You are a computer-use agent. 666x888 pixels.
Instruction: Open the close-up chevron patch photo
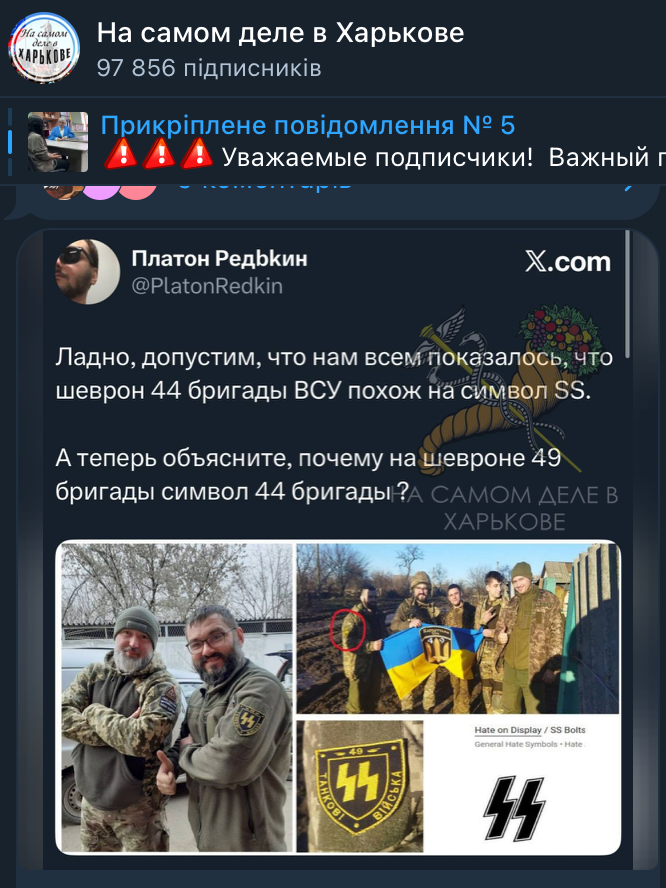tap(360, 785)
